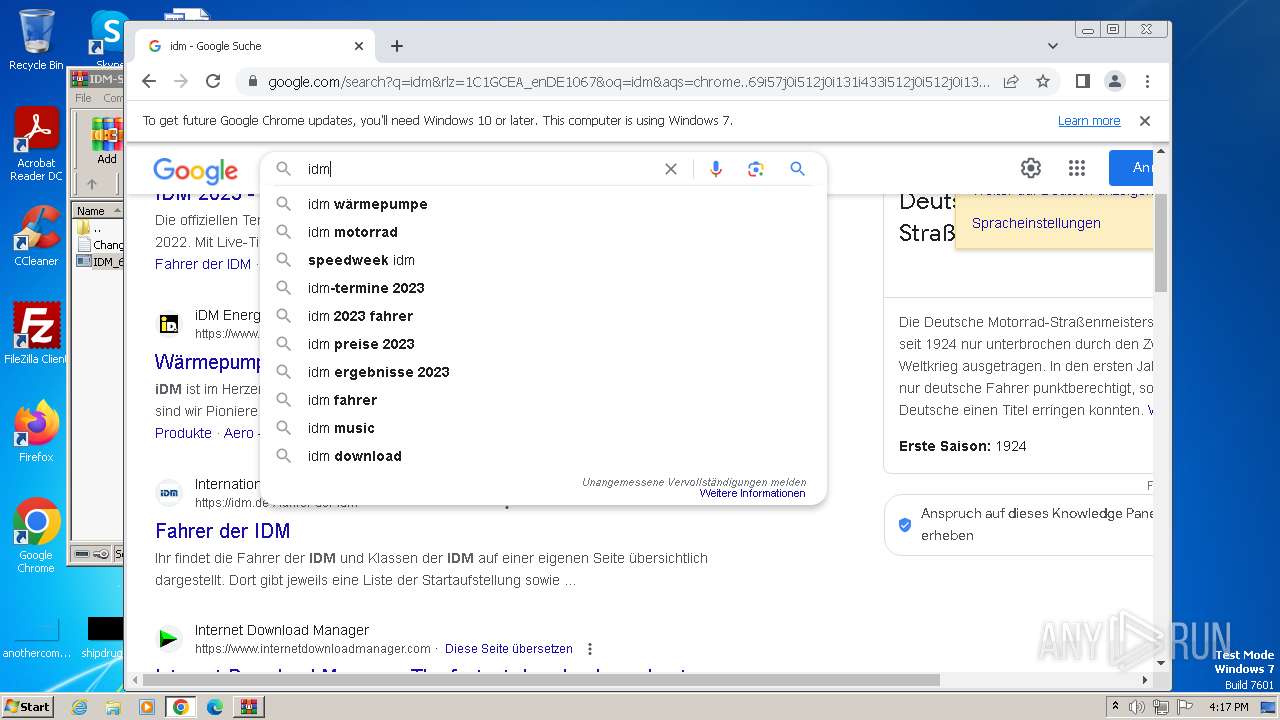Switch to WinRAR window in taskbar
Image resolution: width=1280 pixels, height=720 pixels.
pyautogui.click(x=248, y=707)
